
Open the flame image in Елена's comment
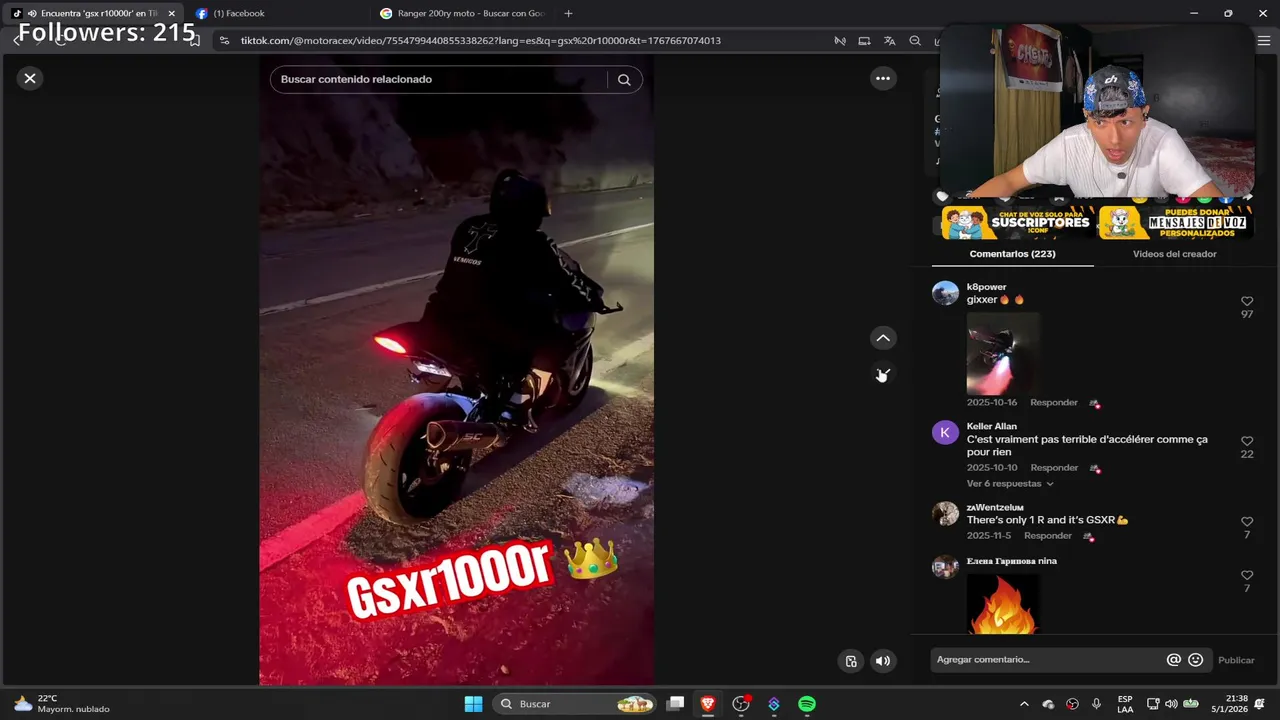point(1003,603)
